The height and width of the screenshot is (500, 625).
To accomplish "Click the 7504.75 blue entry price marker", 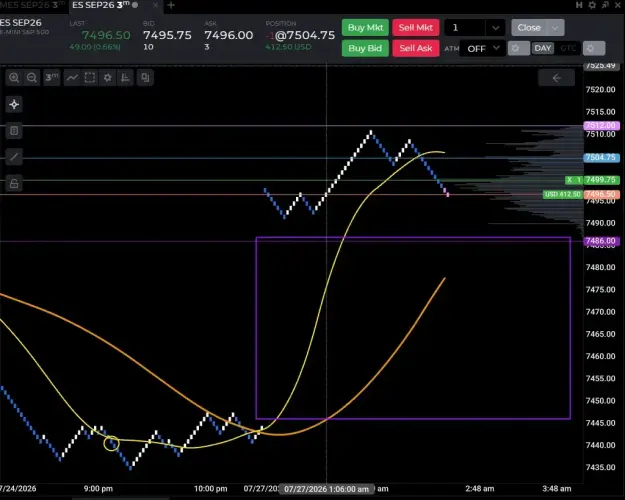I will [x=601, y=157].
